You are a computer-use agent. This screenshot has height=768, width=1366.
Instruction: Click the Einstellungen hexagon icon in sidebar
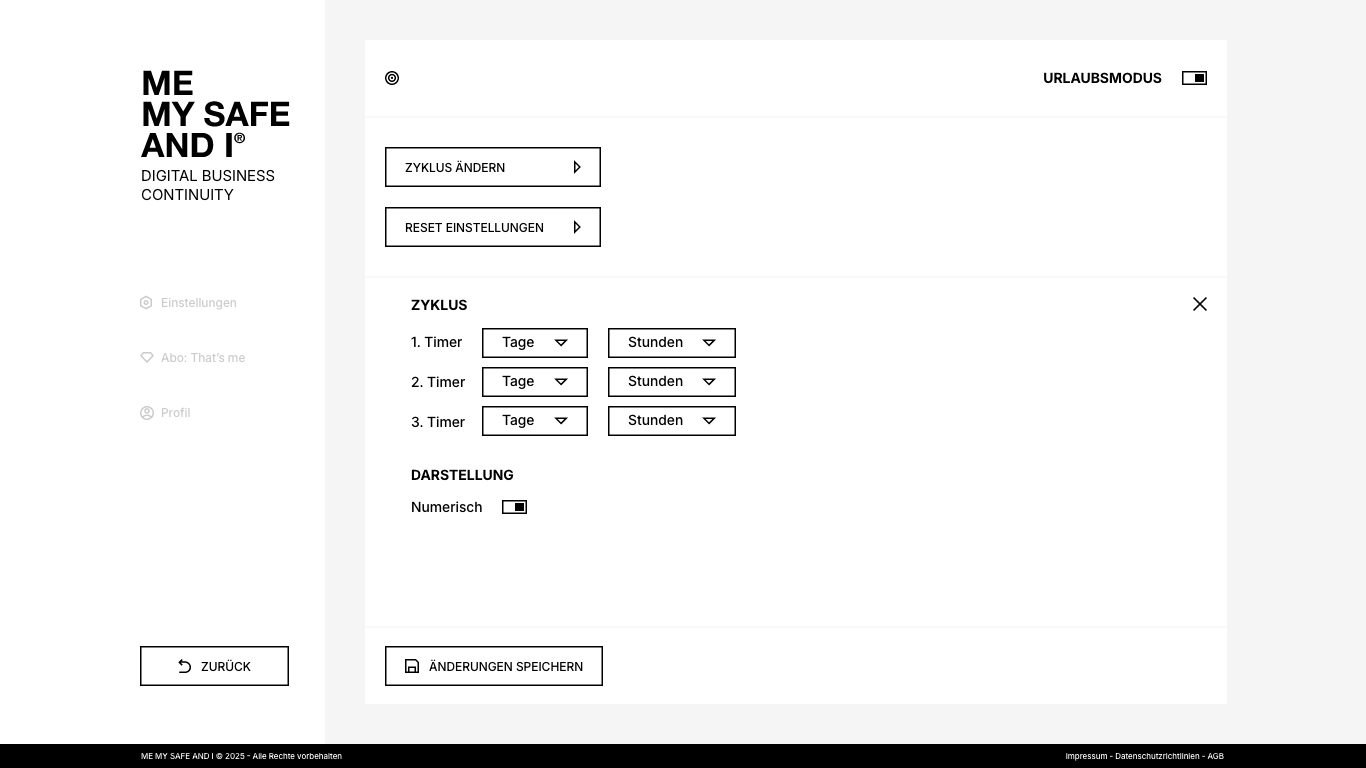pos(146,303)
